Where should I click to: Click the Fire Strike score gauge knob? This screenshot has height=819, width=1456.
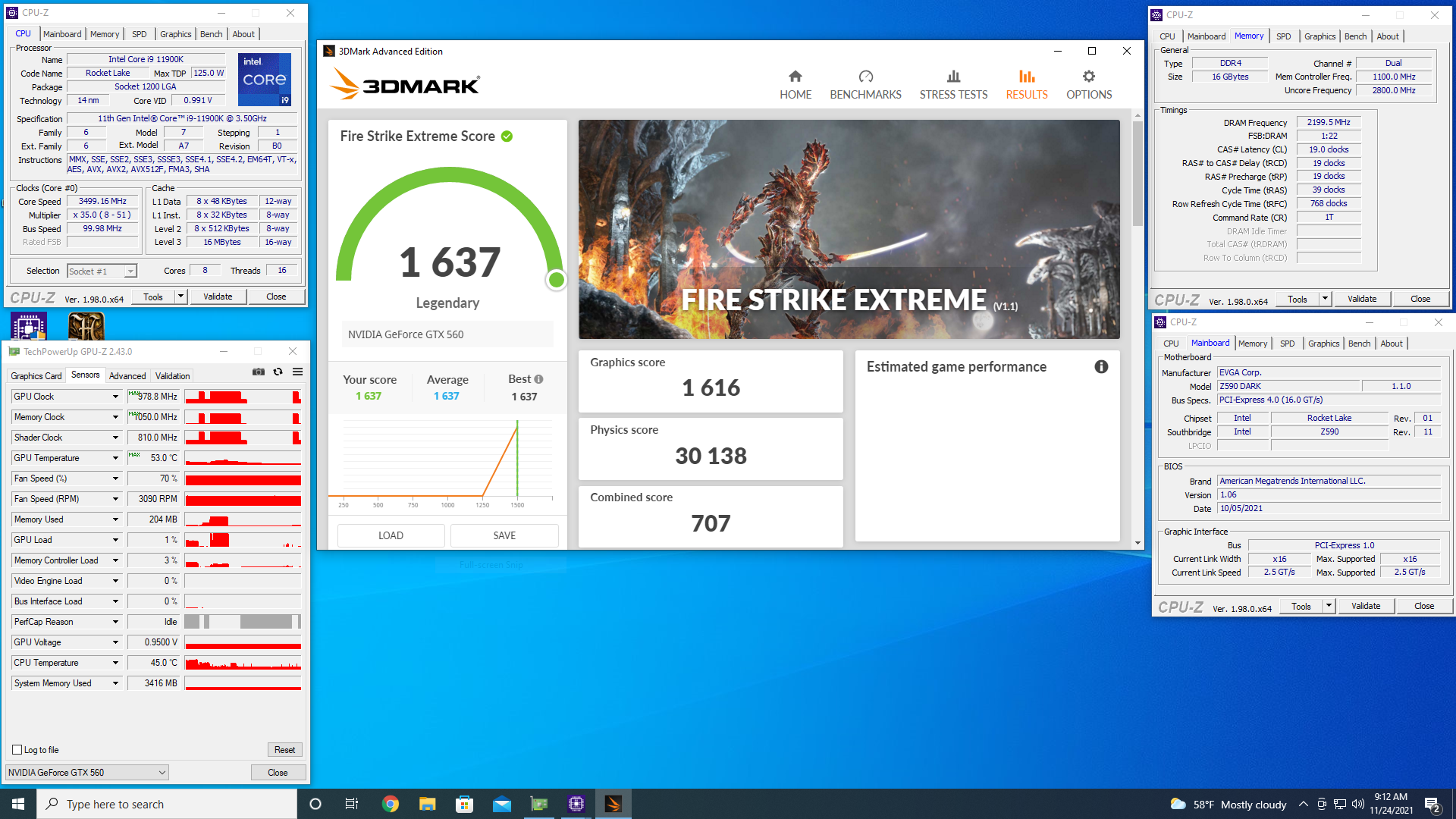[557, 280]
